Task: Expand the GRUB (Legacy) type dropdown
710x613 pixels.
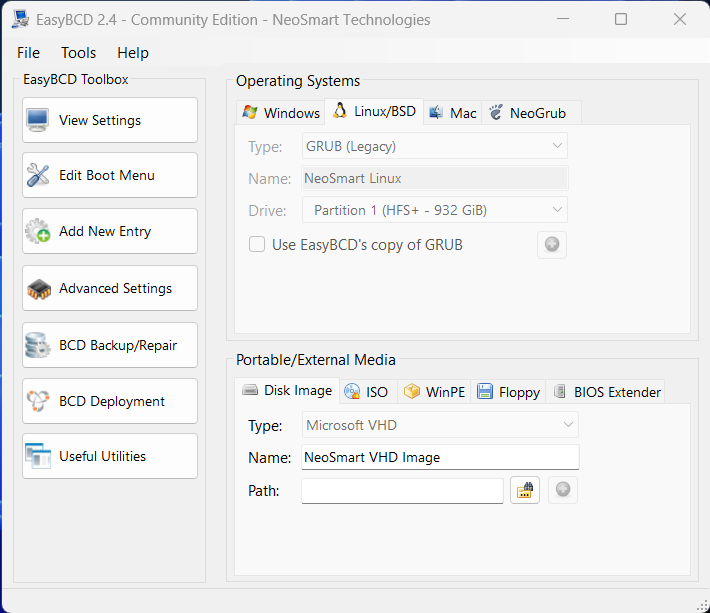Action: pyautogui.click(x=435, y=146)
